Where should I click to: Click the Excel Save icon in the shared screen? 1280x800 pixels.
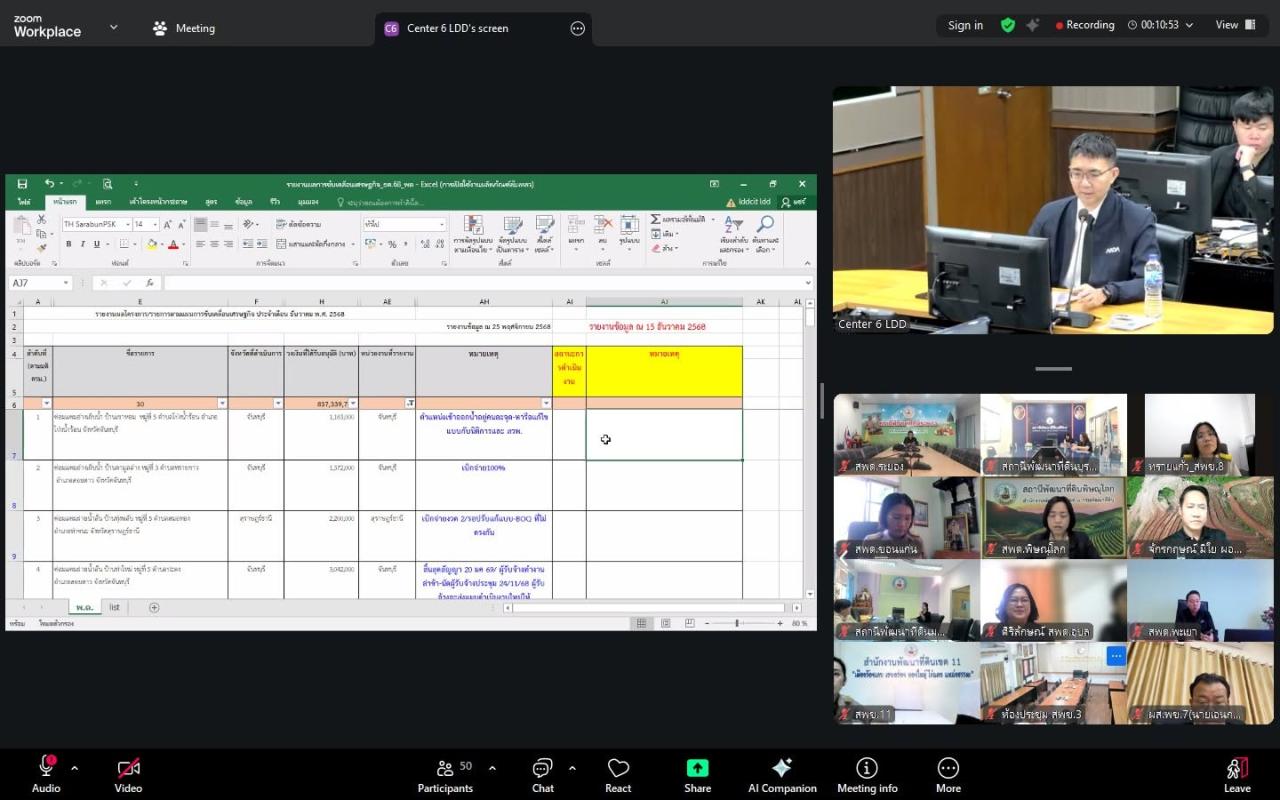click(22, 184)
